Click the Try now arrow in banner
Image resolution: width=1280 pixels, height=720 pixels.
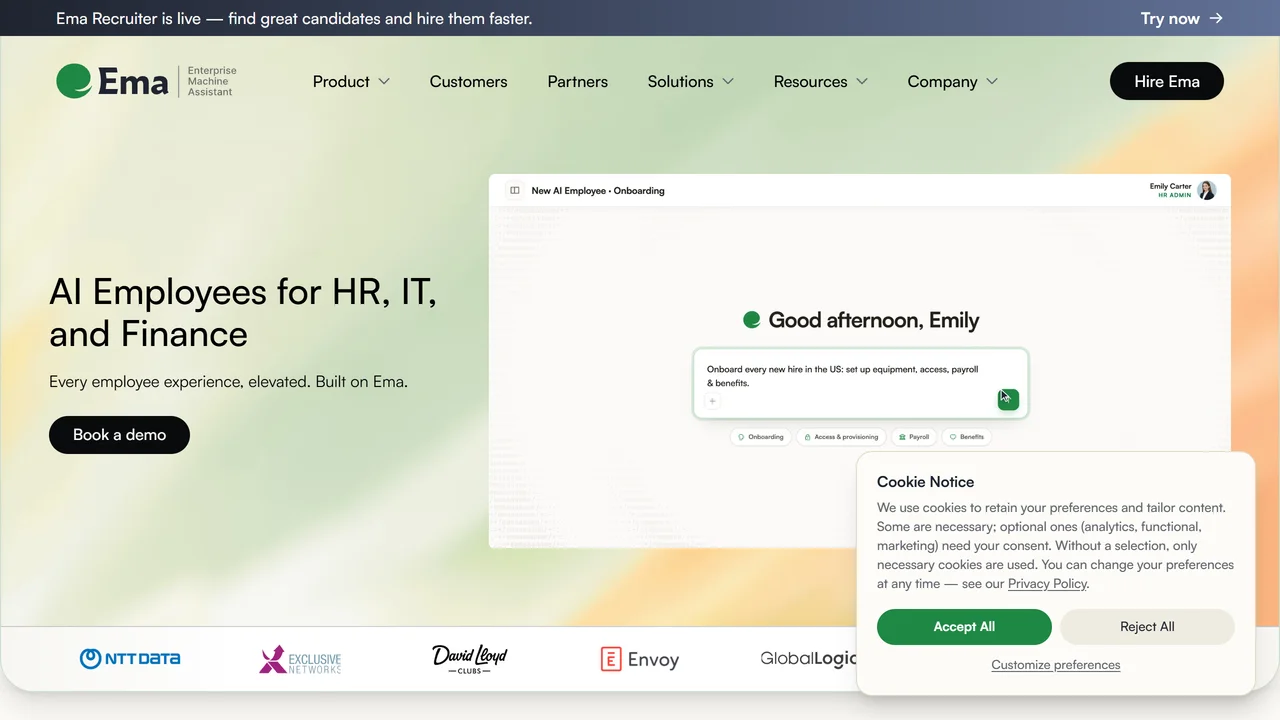tap(1216, 18)
